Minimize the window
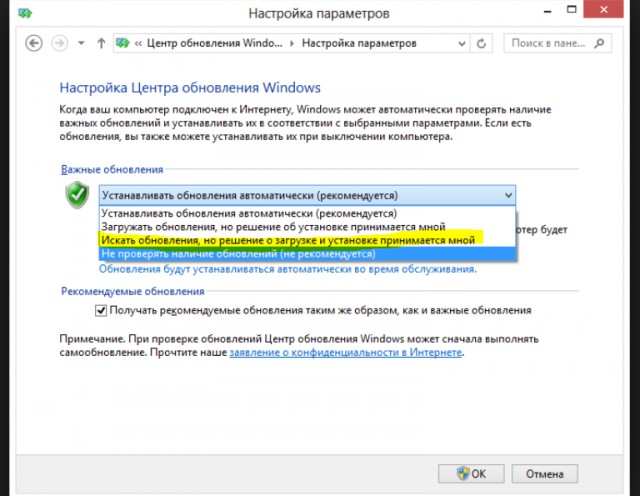 [x=547, y=11]
